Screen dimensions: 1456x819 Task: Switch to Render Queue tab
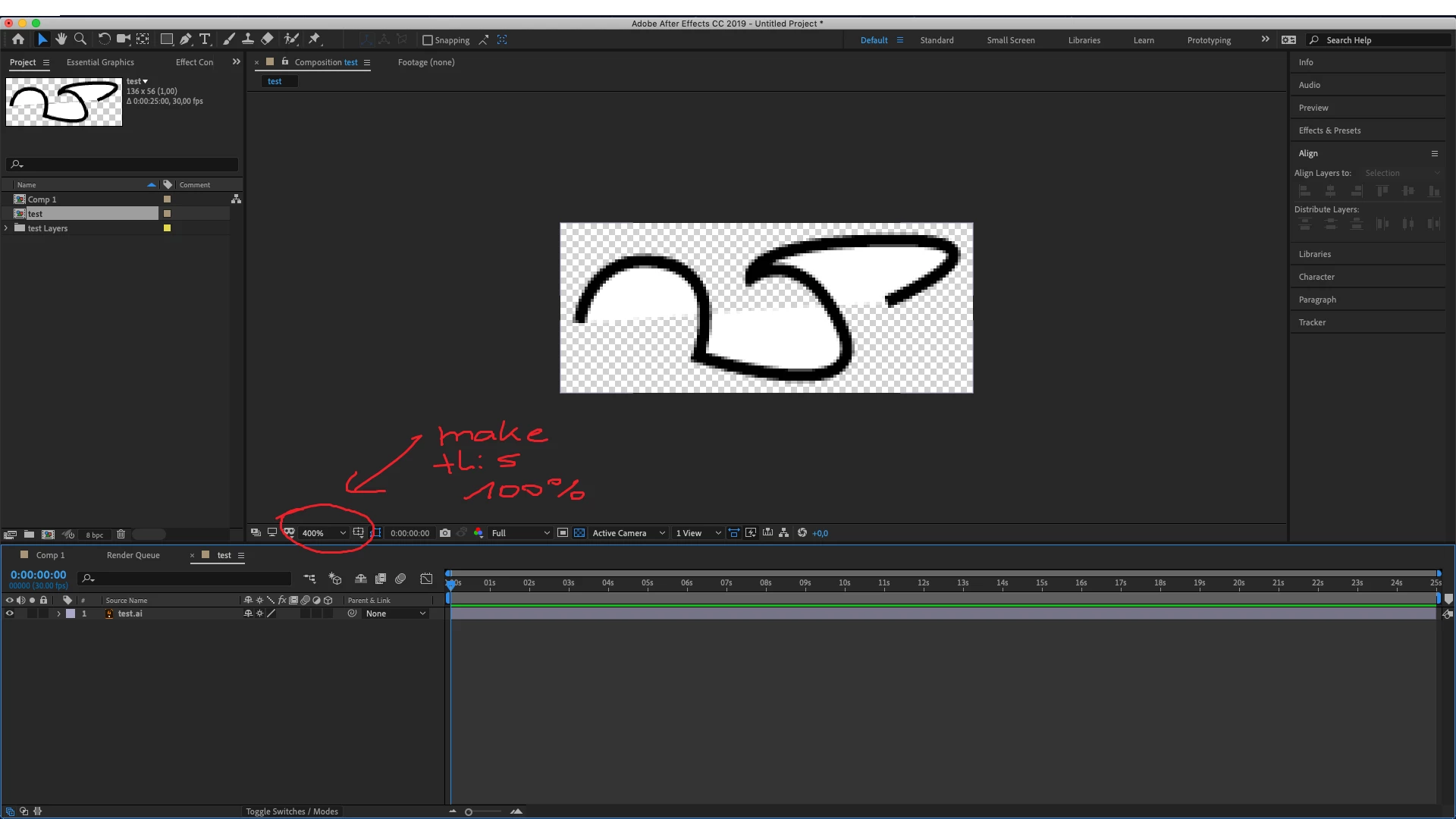pos(133,555)
